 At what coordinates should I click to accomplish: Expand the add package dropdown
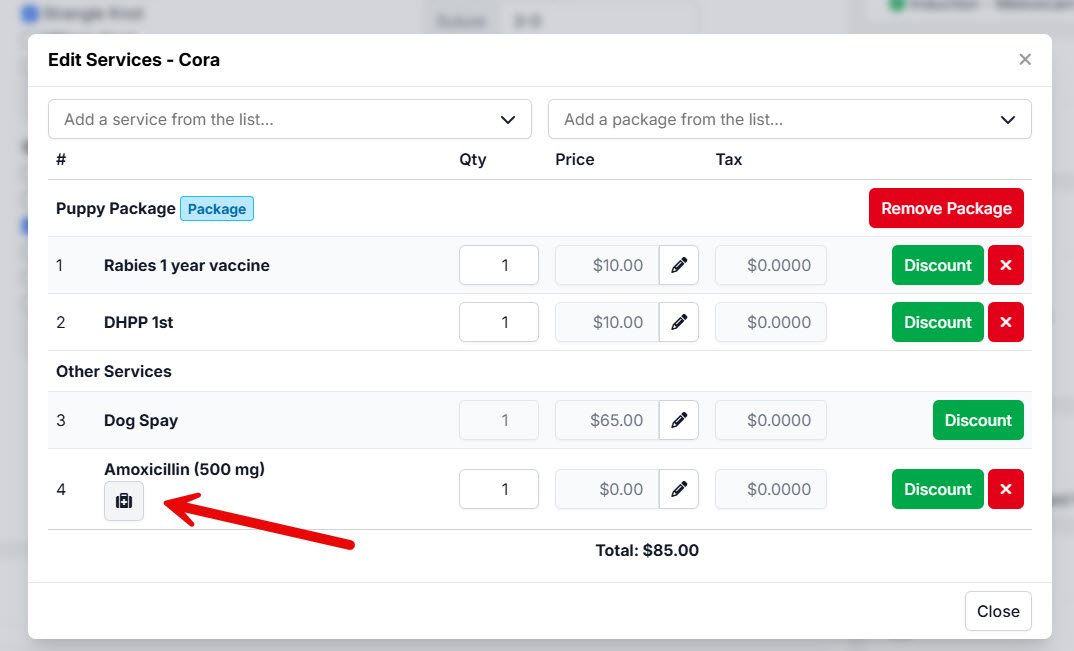coord(790,119)
